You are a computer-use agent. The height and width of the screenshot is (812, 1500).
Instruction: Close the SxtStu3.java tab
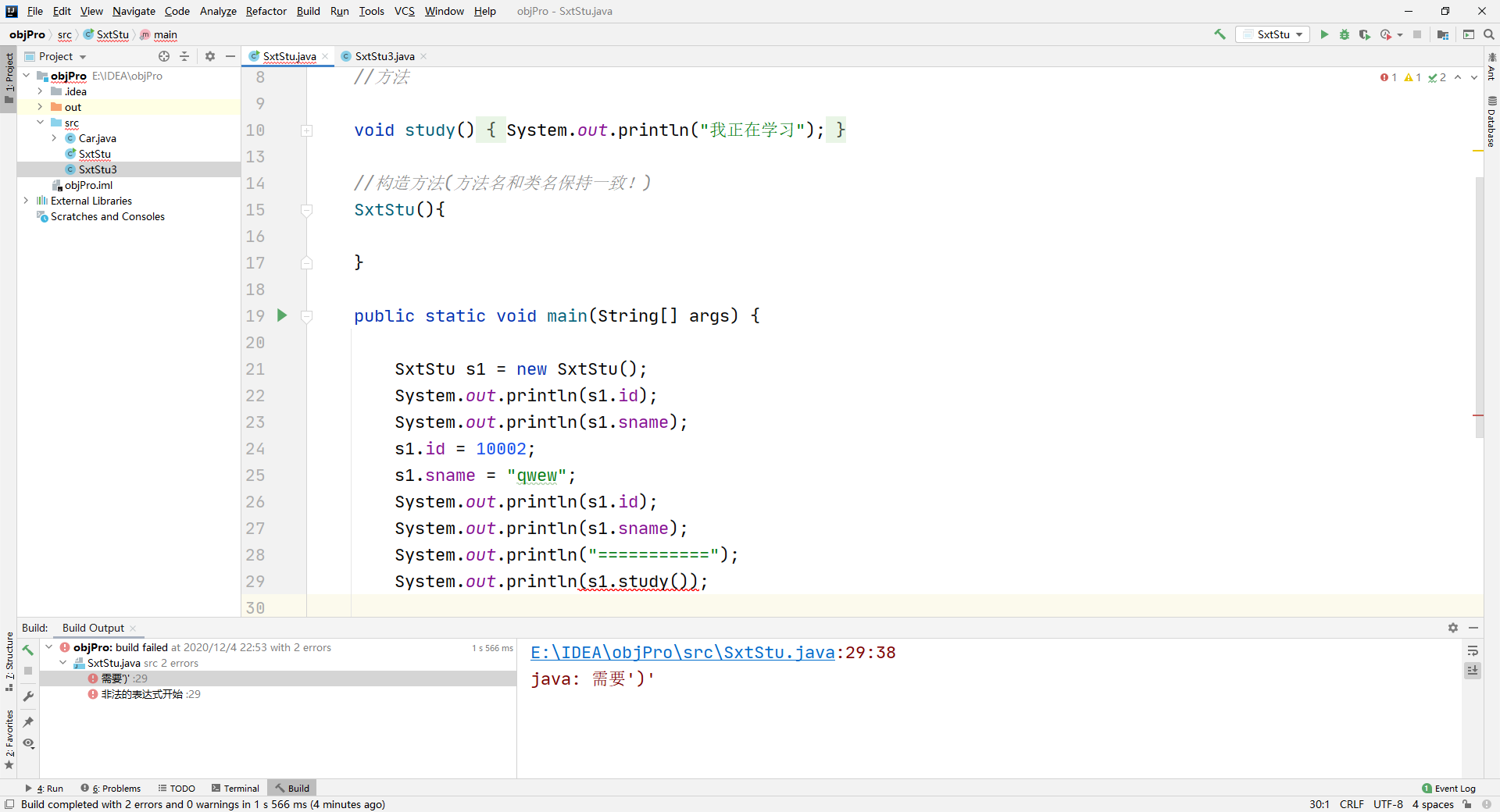[x=423, y=56]
